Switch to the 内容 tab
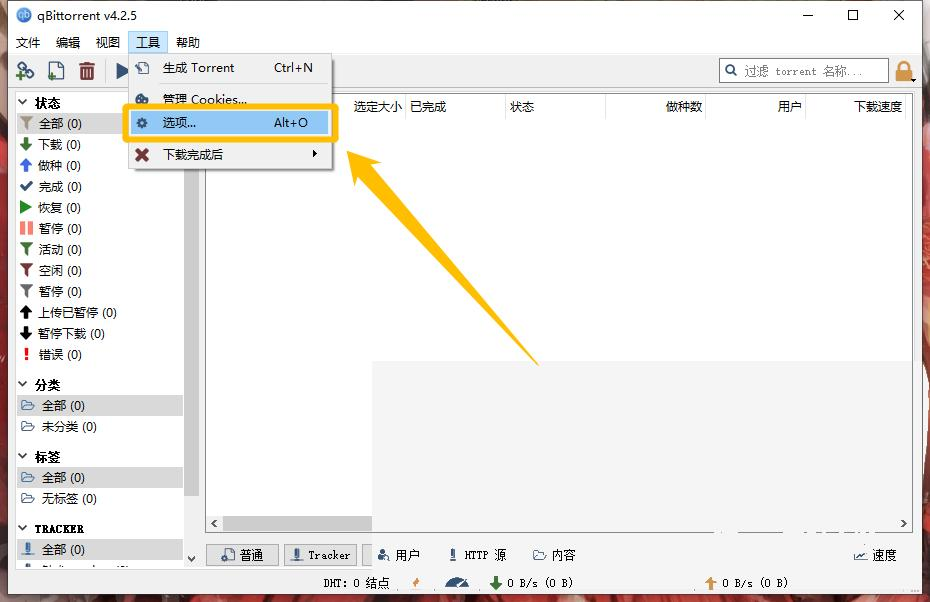The height and width of the screenshot is (602, 930). point(554,555)
